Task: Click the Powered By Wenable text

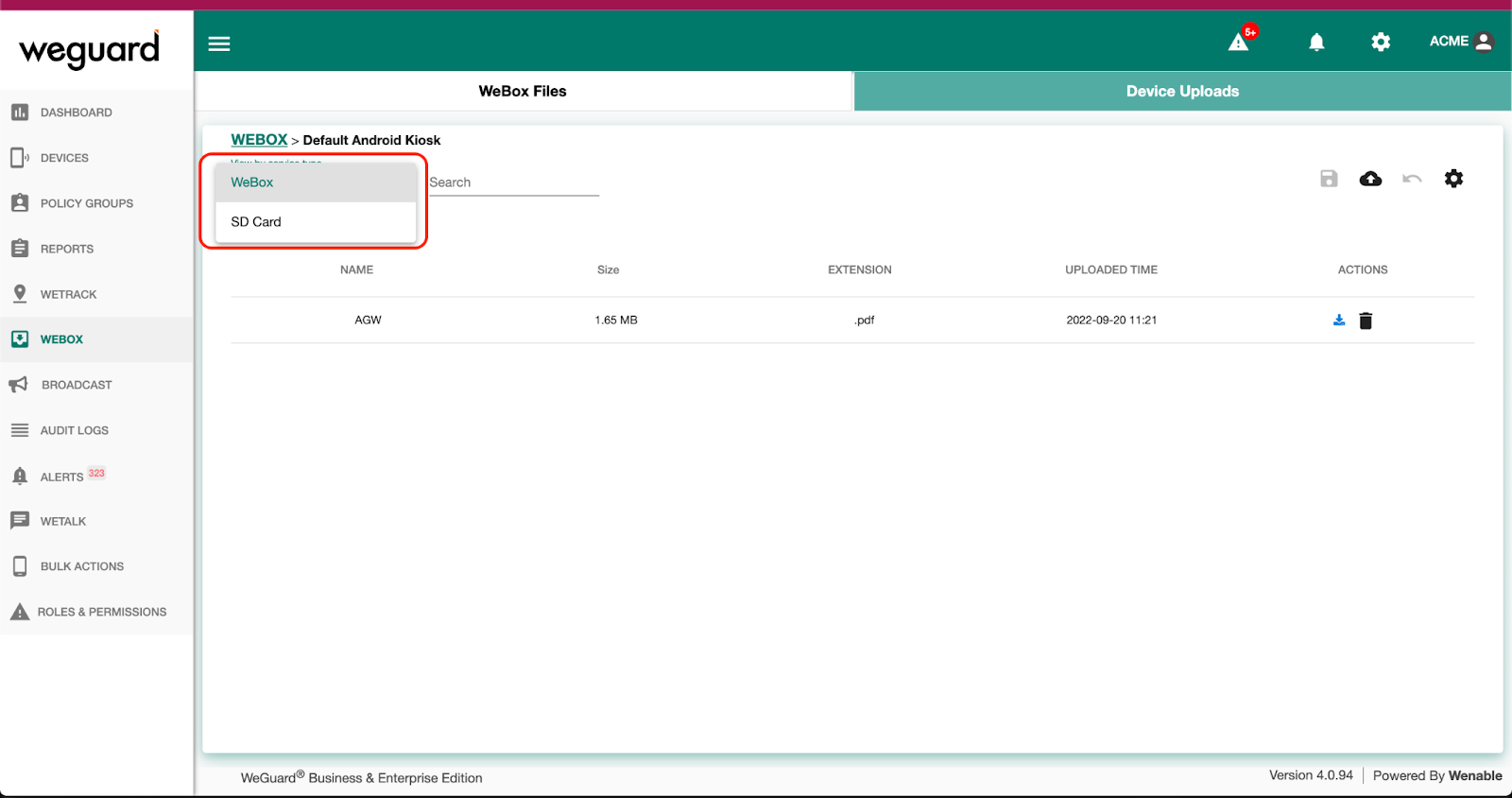Action: point(1437,775)
